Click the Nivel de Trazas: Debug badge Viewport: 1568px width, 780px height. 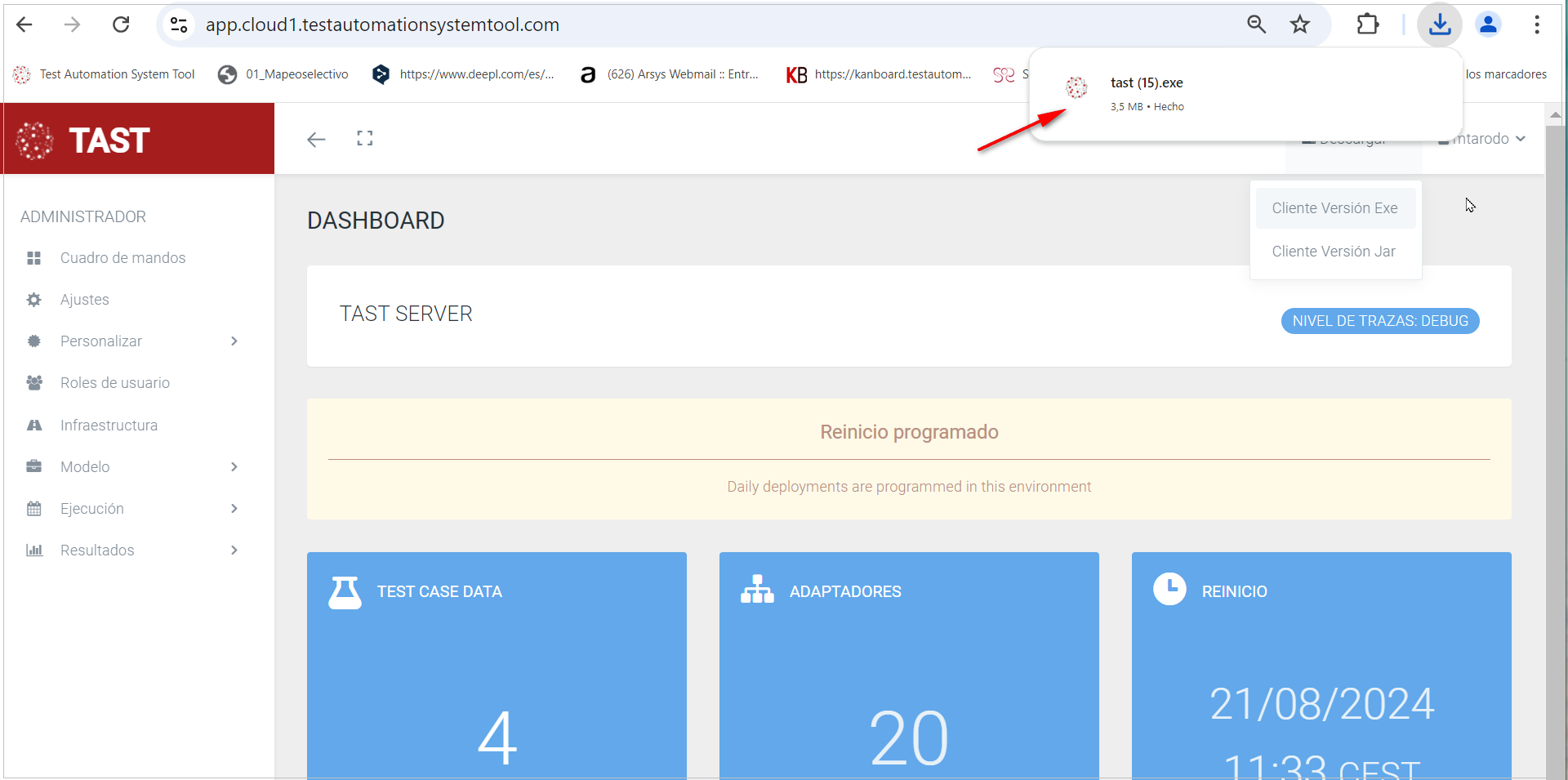click(x=1379, y=321)
